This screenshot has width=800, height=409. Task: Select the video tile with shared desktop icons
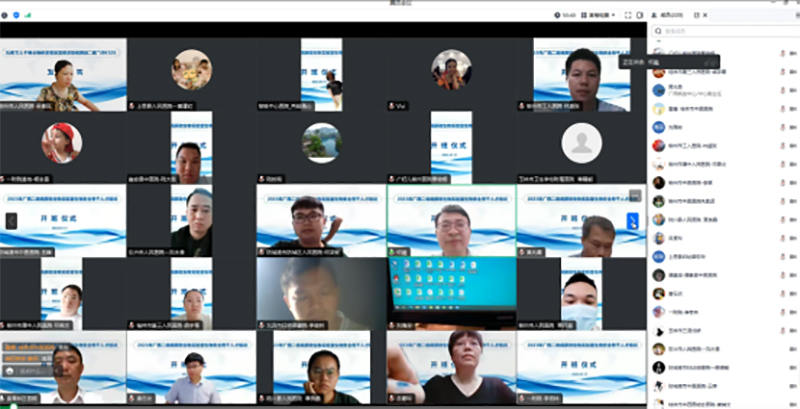coord(451,292)
